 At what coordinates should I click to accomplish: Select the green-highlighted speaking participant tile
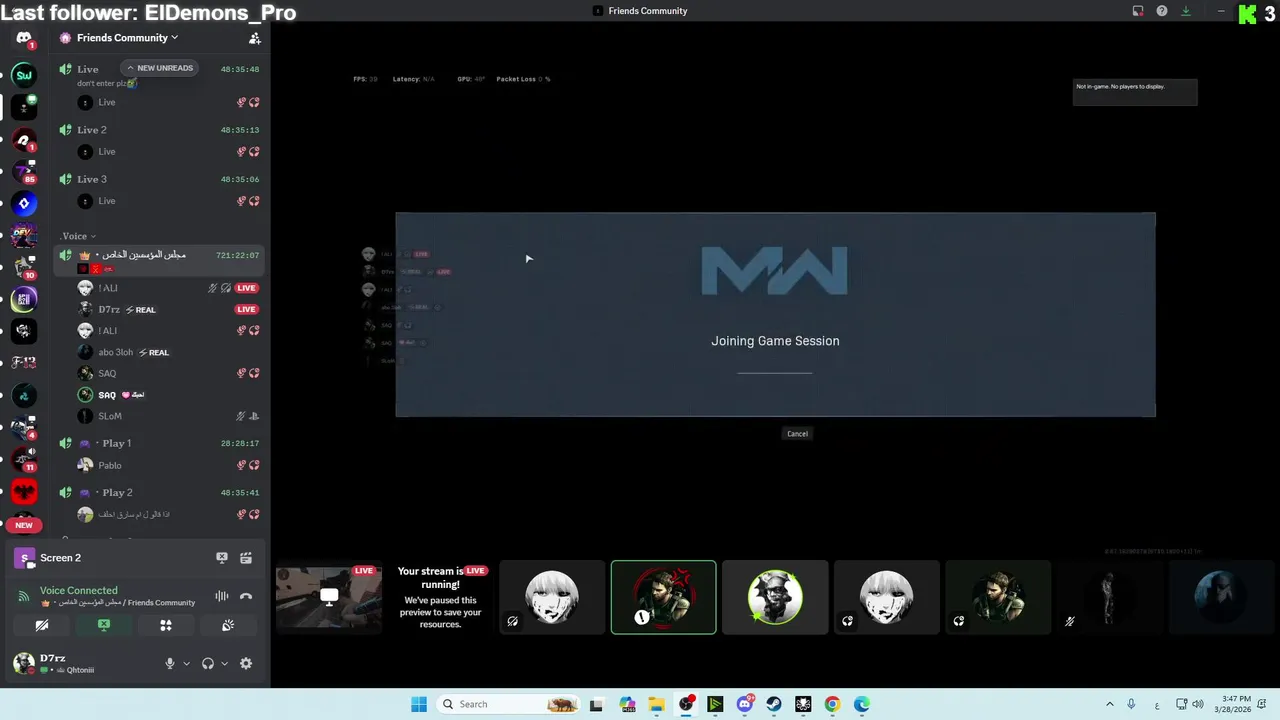pos(664,597)
